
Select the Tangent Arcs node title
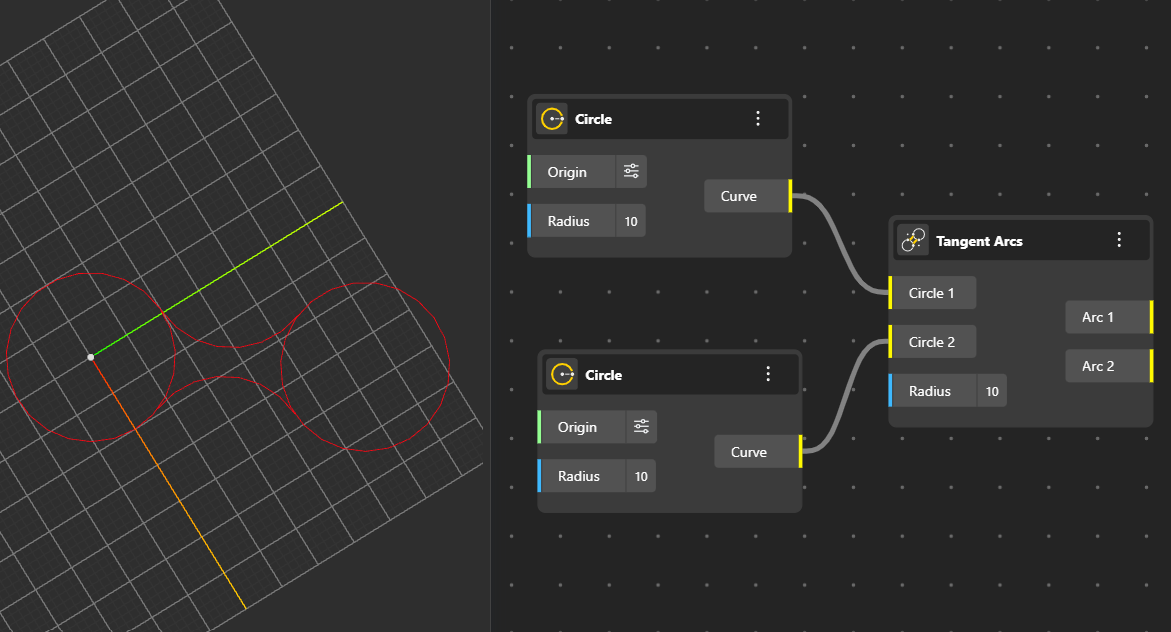(x=979, y=241)
